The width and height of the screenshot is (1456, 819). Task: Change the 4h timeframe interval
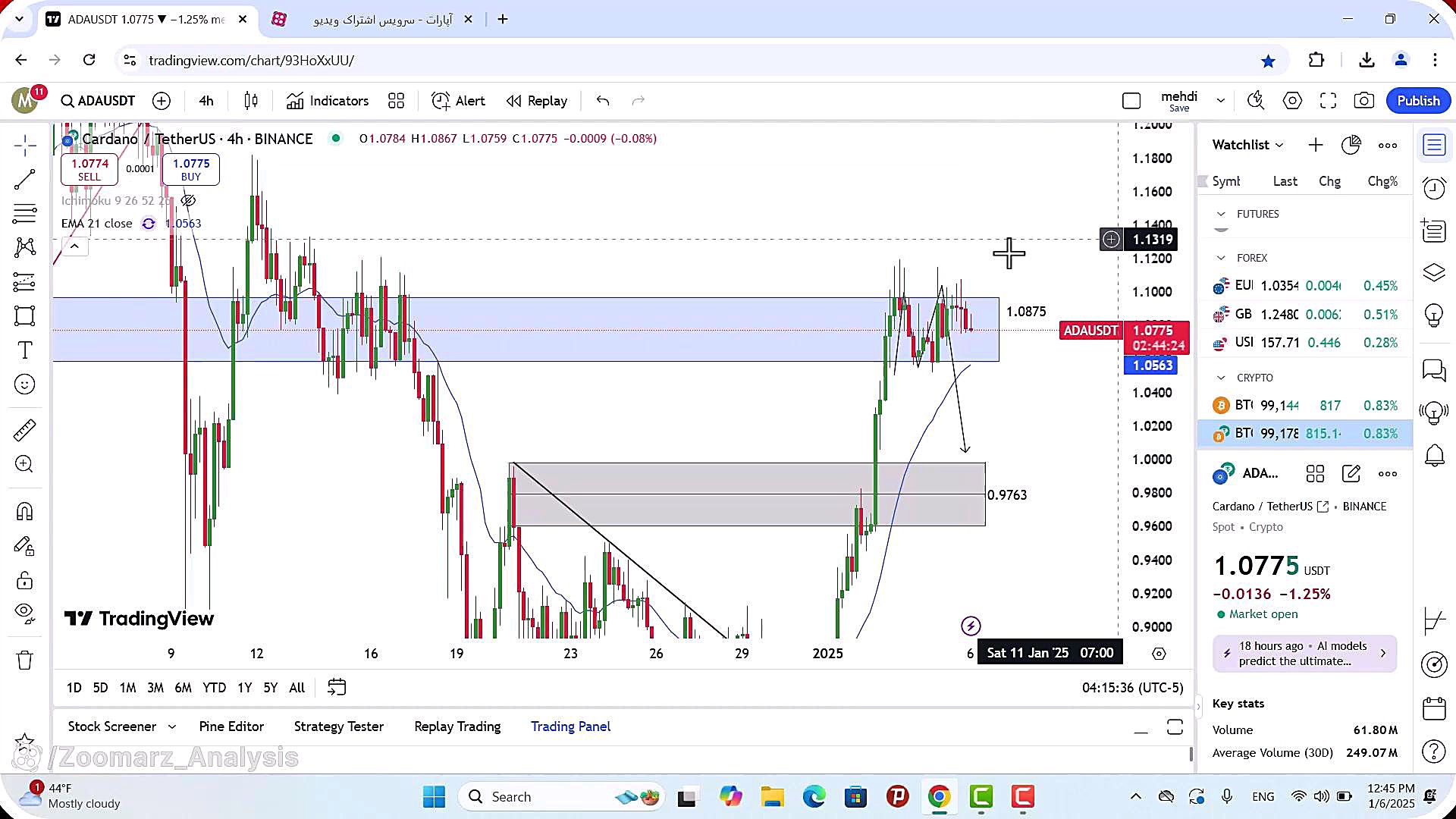tap(206, 101)
